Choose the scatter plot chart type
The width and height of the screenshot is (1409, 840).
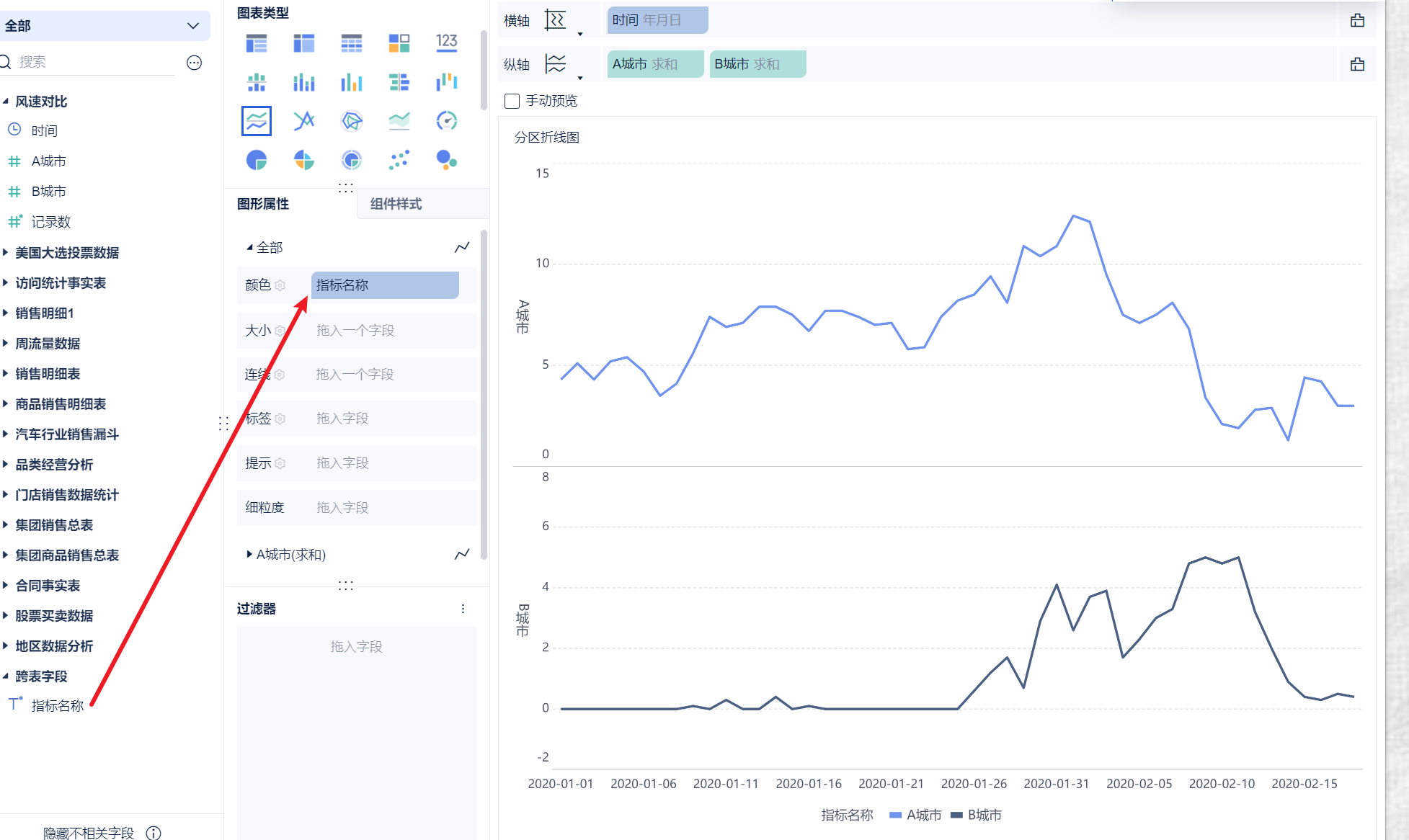click(399, 160)
